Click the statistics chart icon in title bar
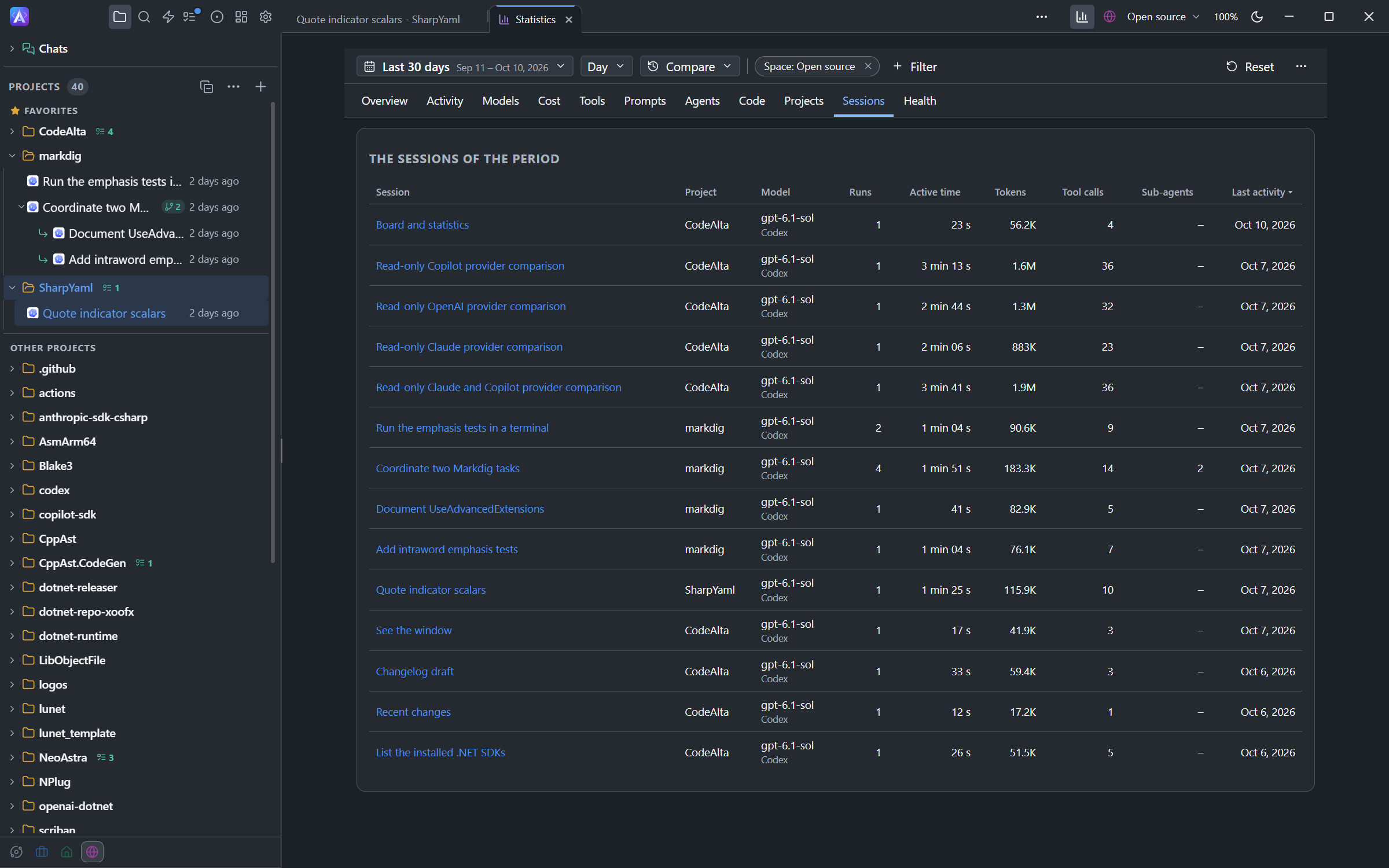Screen dimensions: 1389x868 pyautogui.click(x=1082, y=17)
